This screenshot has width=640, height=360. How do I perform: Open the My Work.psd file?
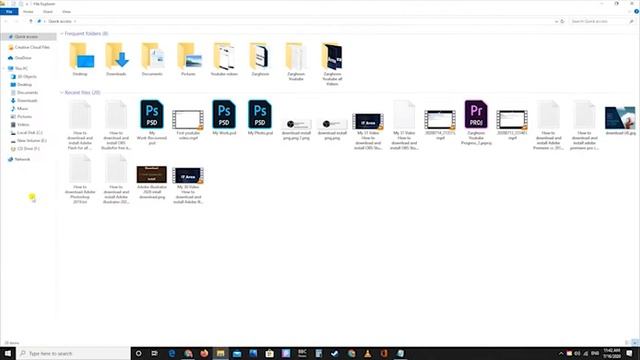tap(224, 118)
